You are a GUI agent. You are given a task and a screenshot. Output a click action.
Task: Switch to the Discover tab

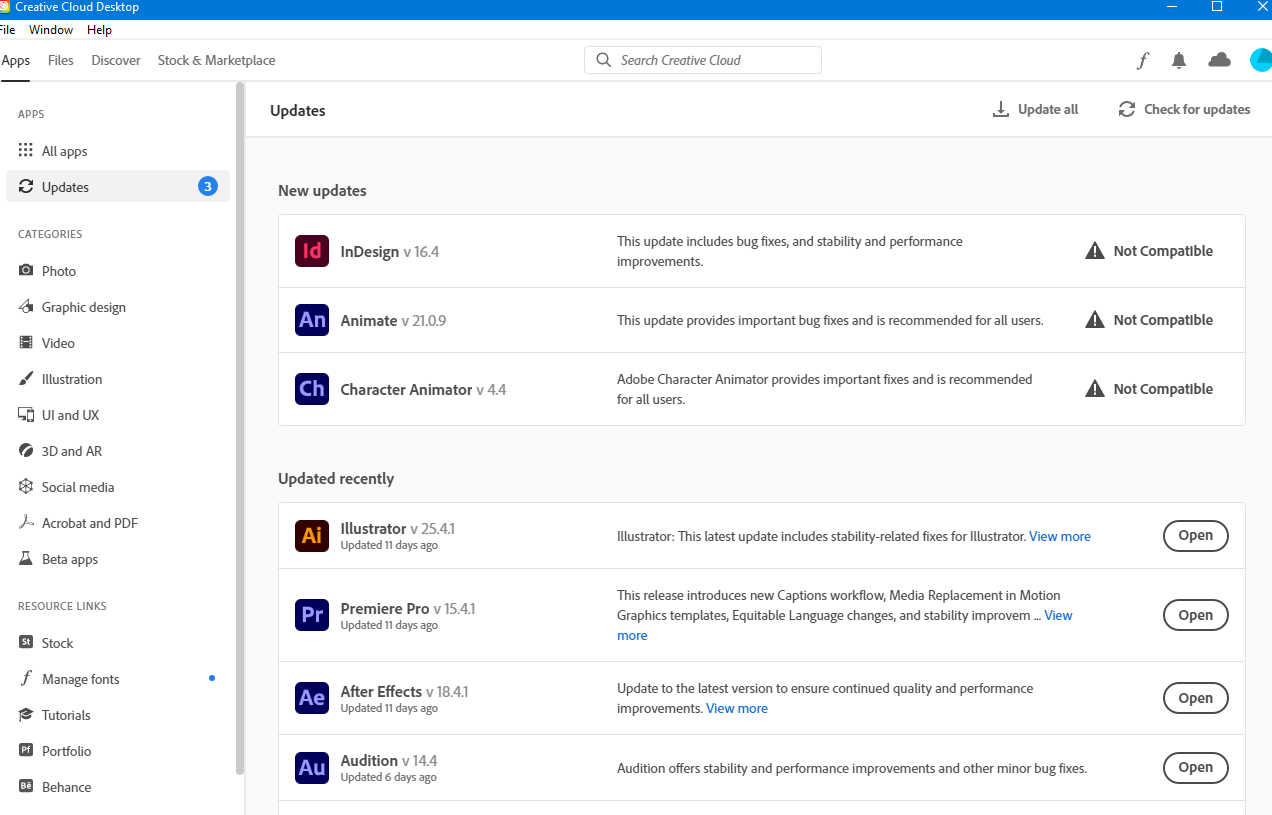coord(115,60)
